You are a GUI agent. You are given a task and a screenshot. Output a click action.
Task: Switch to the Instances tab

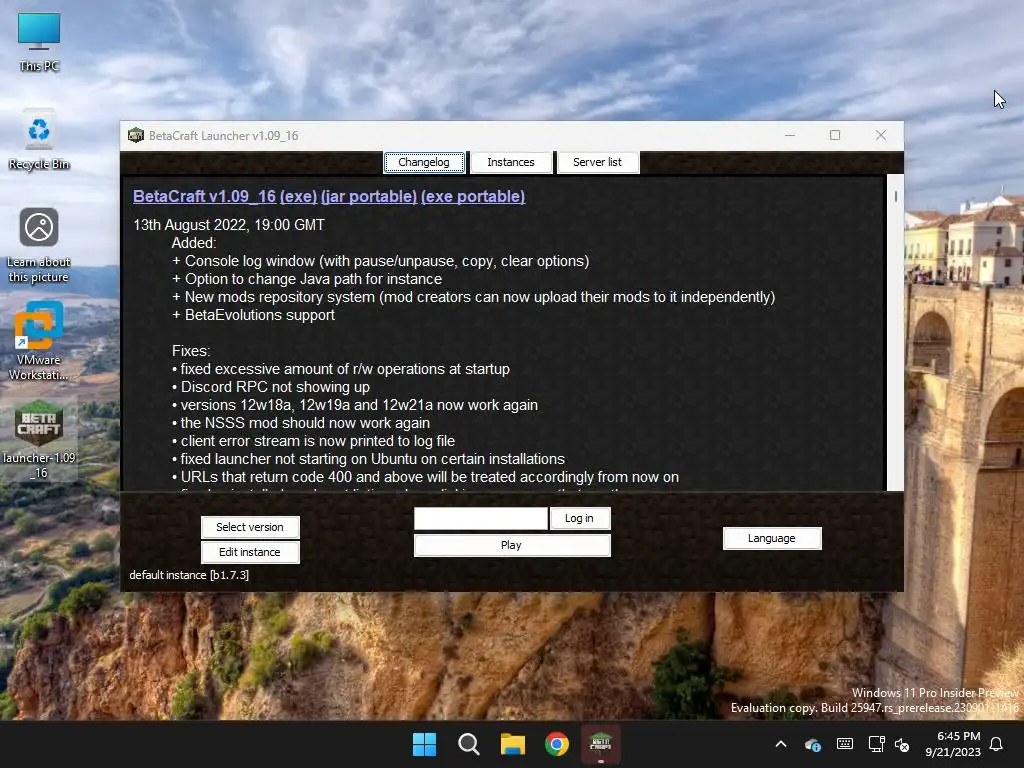click(511, 162)
